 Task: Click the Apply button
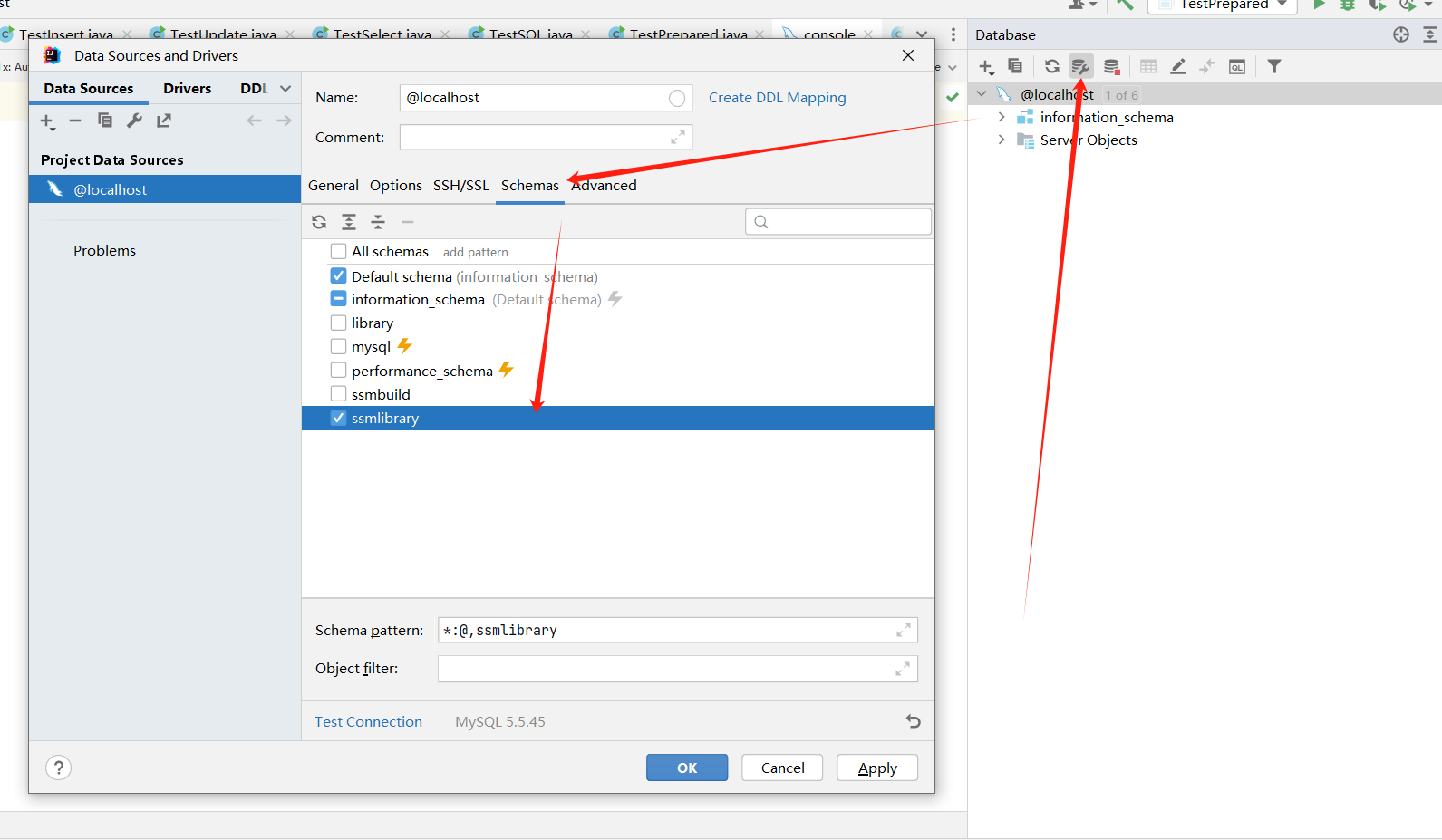(x=877, y=768)
